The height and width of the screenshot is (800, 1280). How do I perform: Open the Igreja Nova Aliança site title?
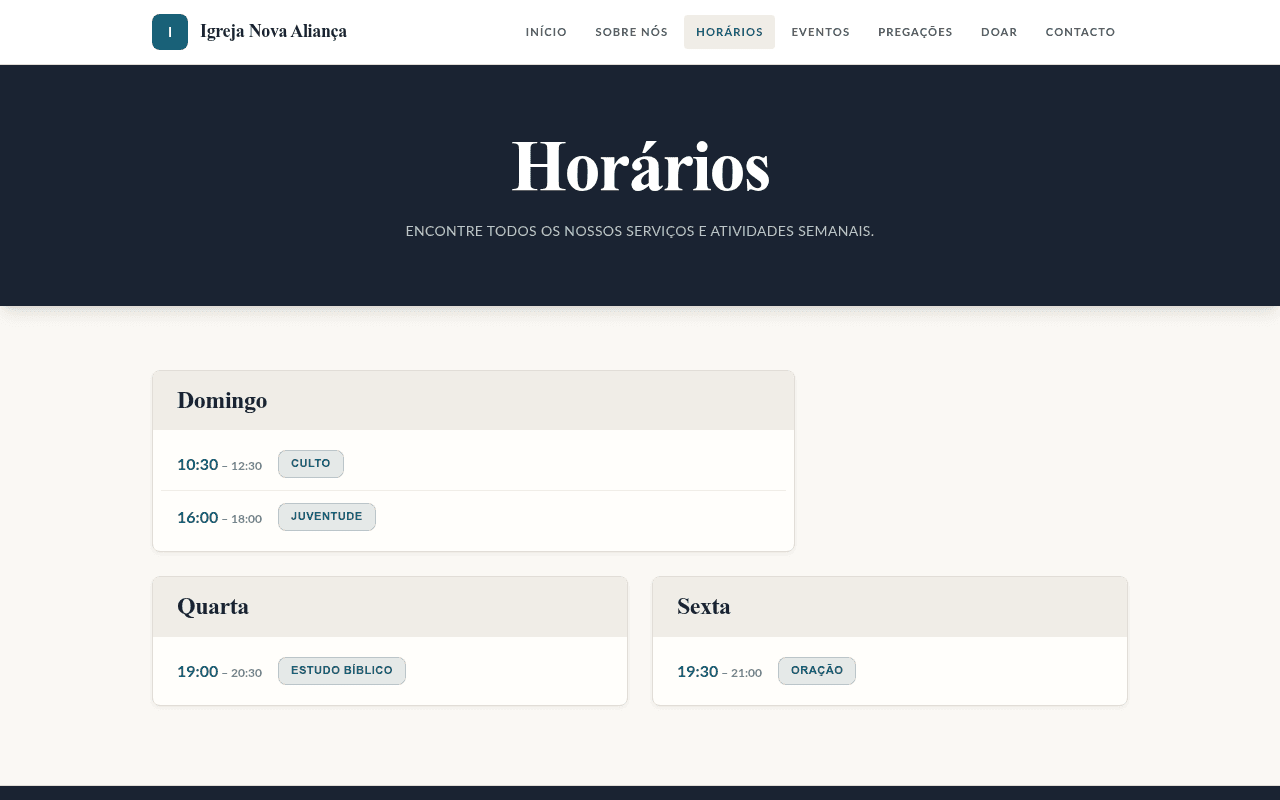(273, 32)
